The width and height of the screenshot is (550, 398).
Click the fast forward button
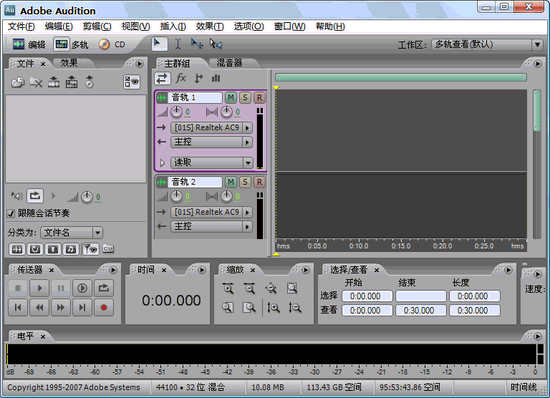[61, 308]
